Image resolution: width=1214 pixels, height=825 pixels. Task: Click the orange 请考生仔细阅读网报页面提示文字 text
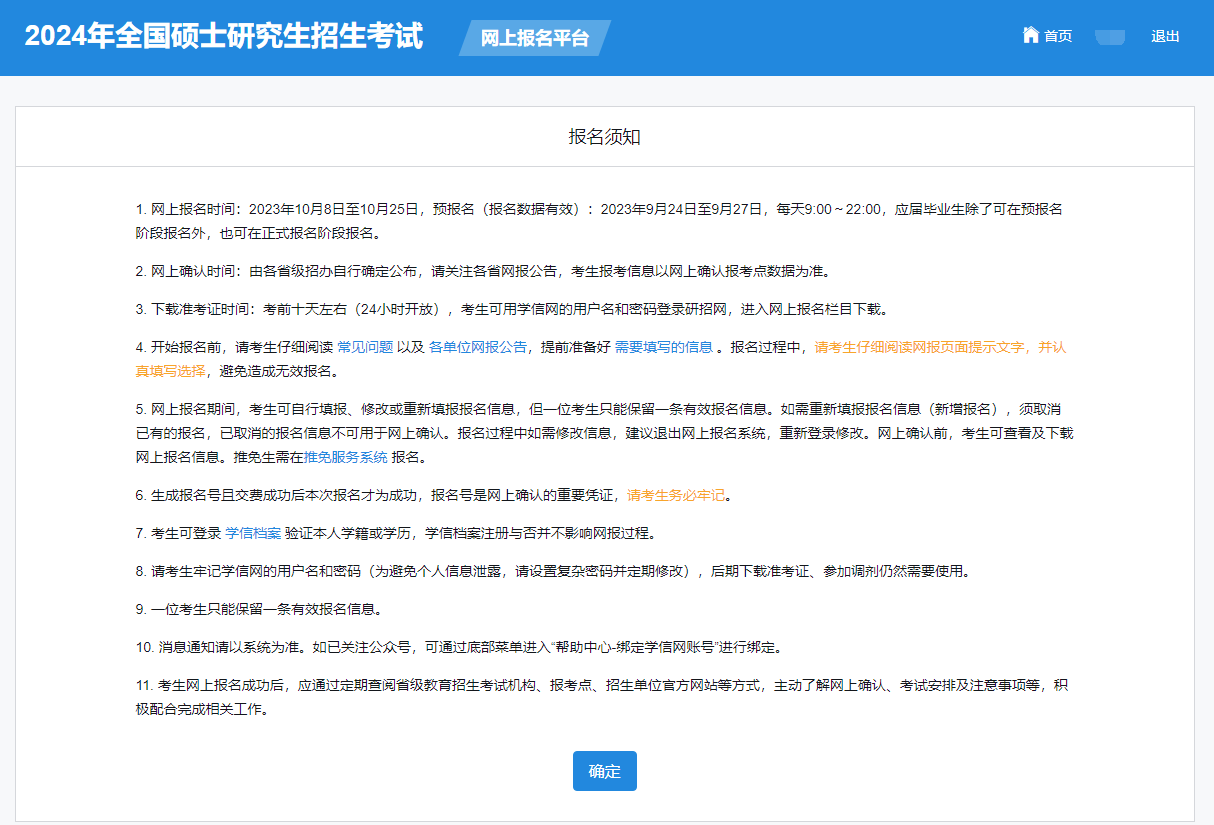(x=940, y=347)
